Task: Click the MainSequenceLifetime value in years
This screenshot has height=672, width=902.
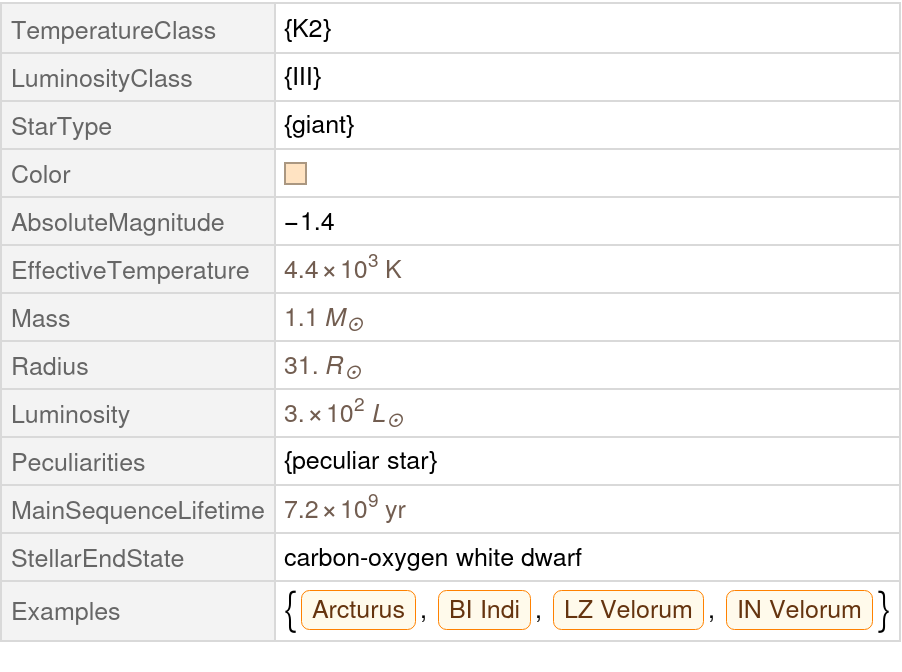Action: (344, 510)
